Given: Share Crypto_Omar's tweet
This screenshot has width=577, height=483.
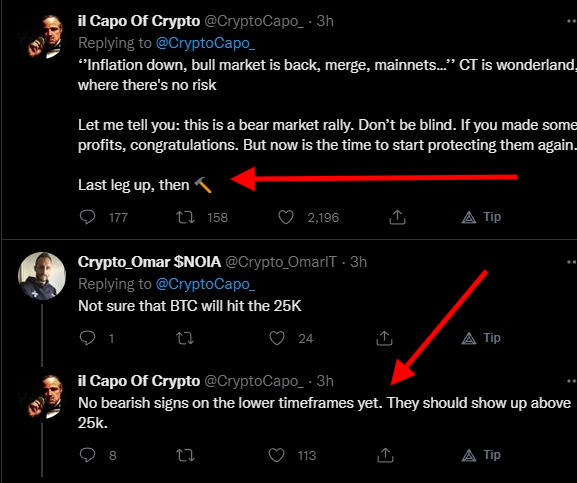Looking at the screenshot, I should pos(385,338).
